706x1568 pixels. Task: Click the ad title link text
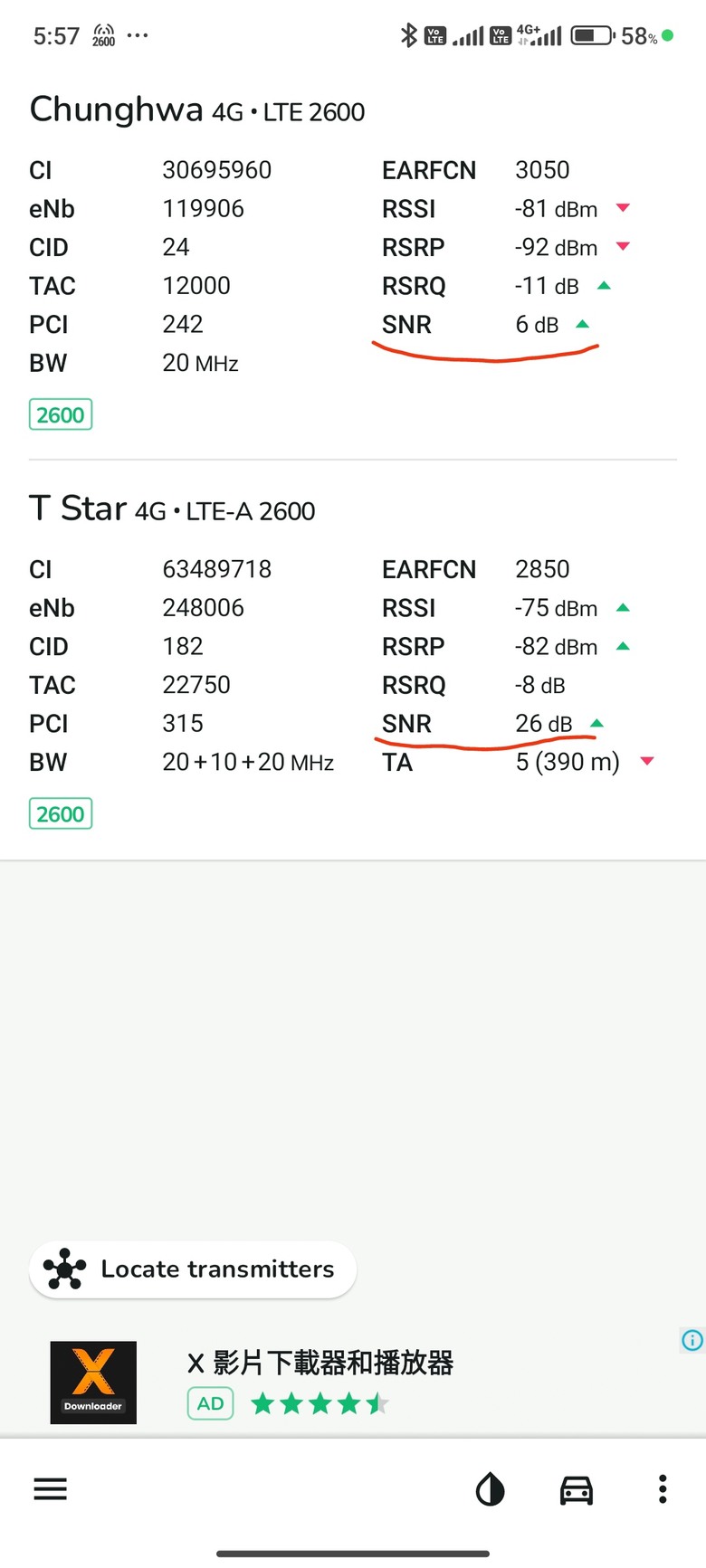point(320,1363)
